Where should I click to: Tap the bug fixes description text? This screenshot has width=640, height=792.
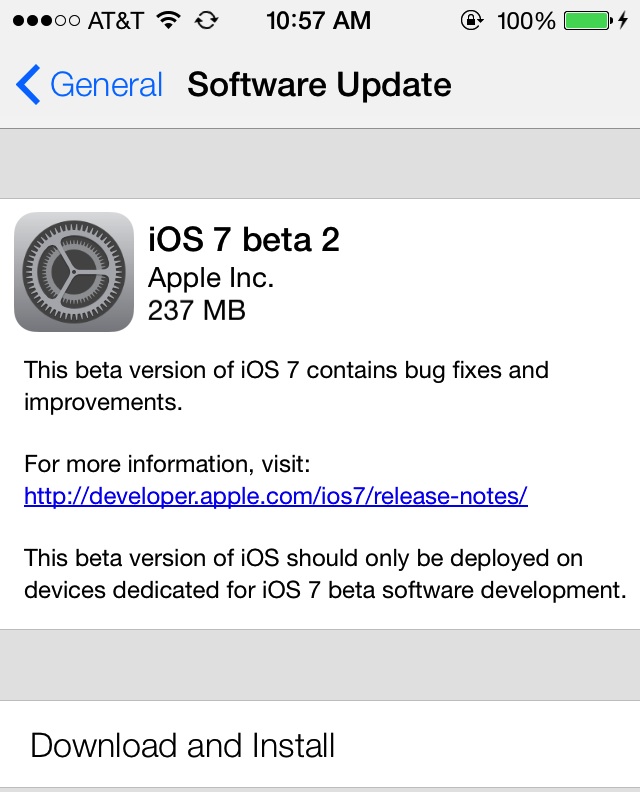click(286, 386)
